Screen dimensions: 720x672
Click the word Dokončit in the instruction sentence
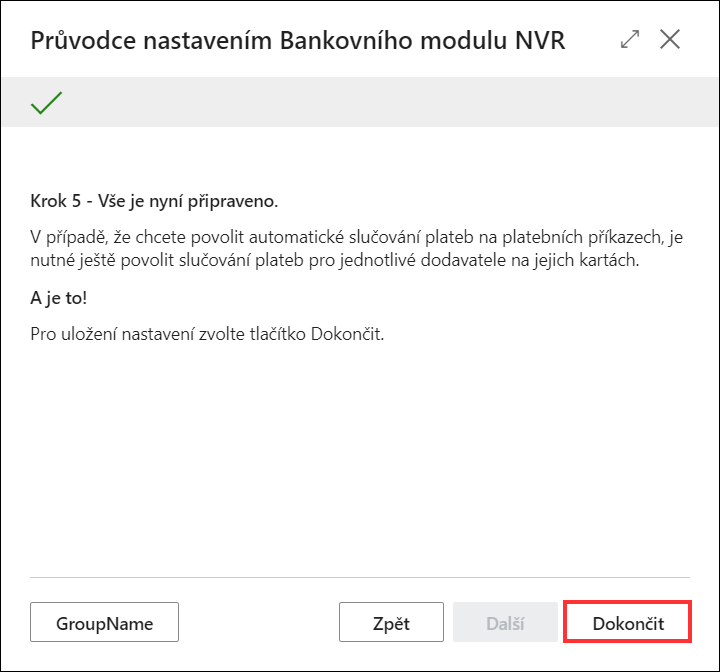(x=347, y=334)
